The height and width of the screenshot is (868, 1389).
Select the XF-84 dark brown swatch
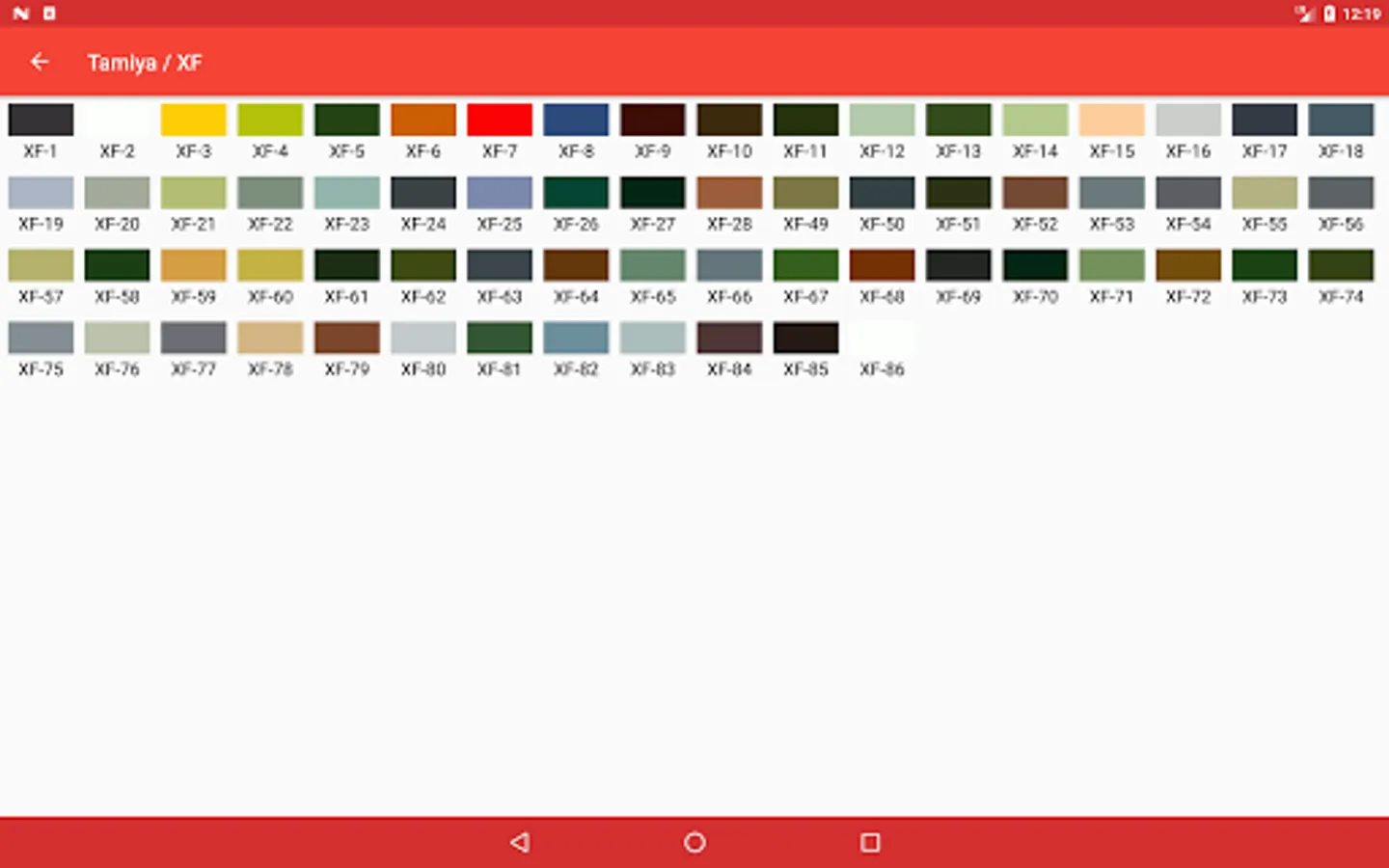729,338
